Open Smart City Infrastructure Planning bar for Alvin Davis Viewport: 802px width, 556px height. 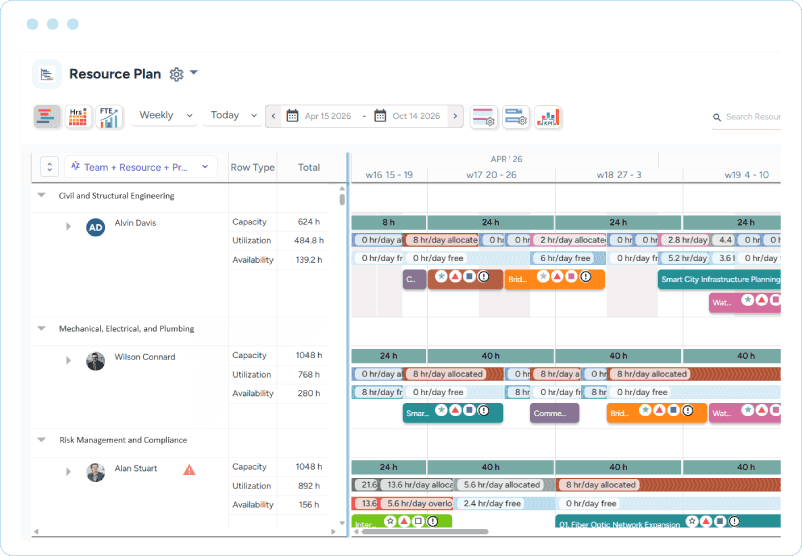(719, 279)
